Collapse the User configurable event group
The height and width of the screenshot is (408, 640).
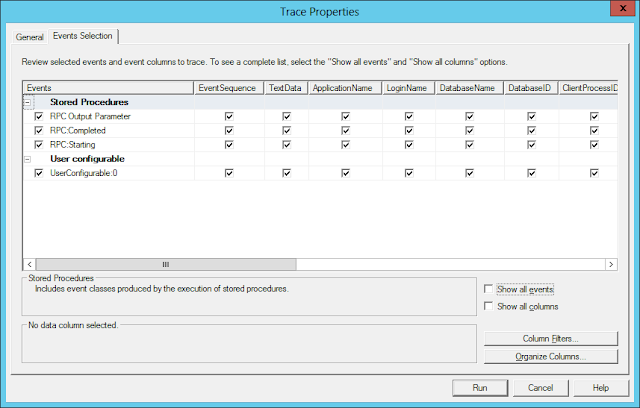tap(28, 159)
